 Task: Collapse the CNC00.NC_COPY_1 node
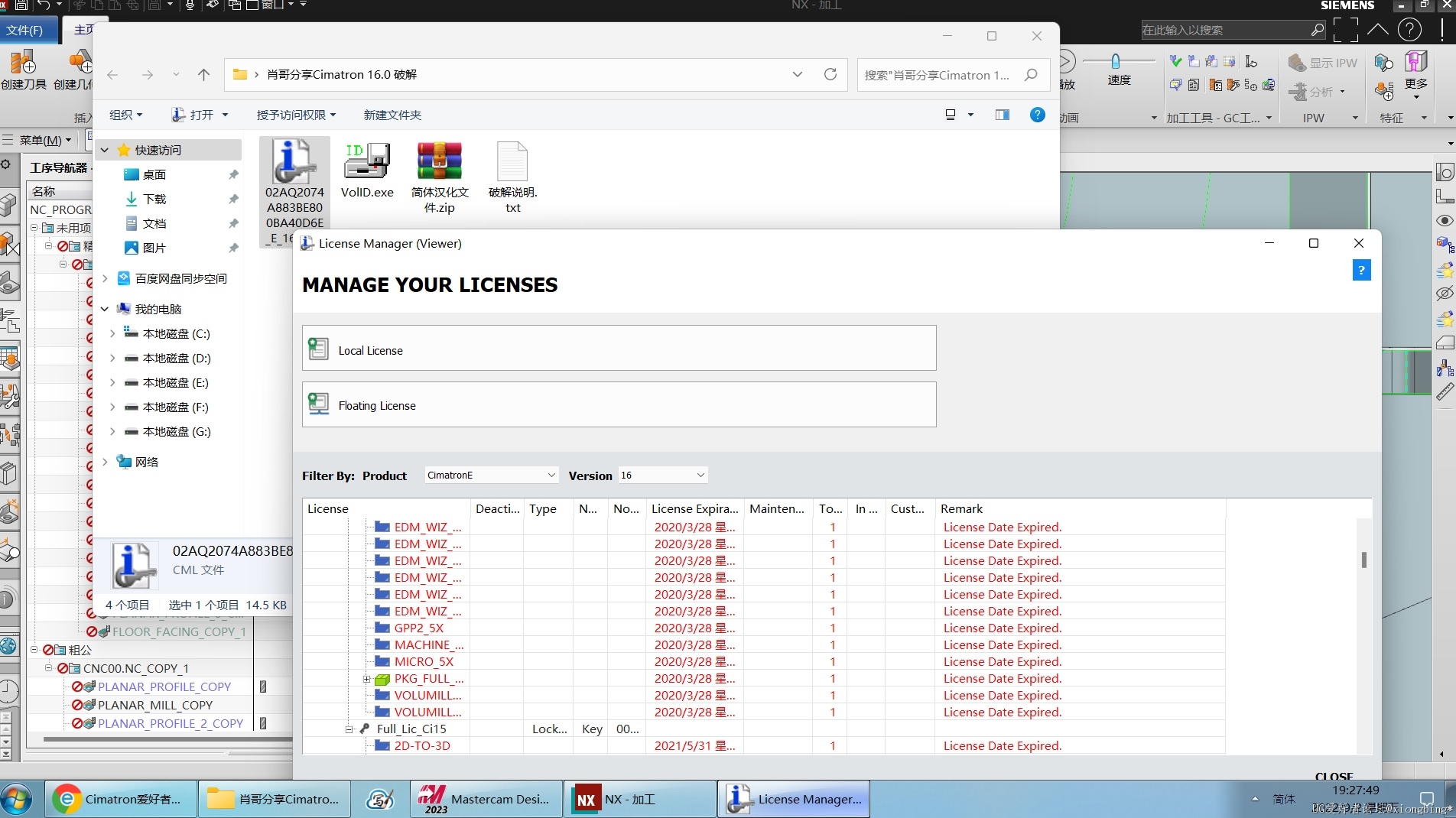click(x=49, y=668)
